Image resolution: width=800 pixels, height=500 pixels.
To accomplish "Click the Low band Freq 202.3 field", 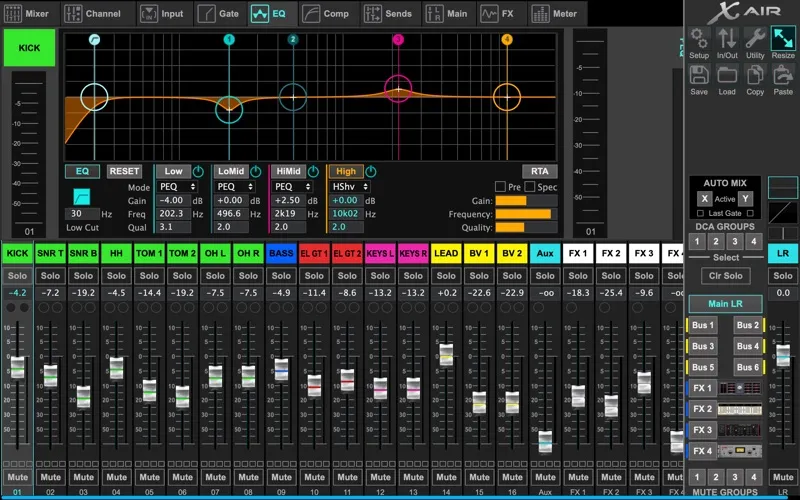I will 173,214.
